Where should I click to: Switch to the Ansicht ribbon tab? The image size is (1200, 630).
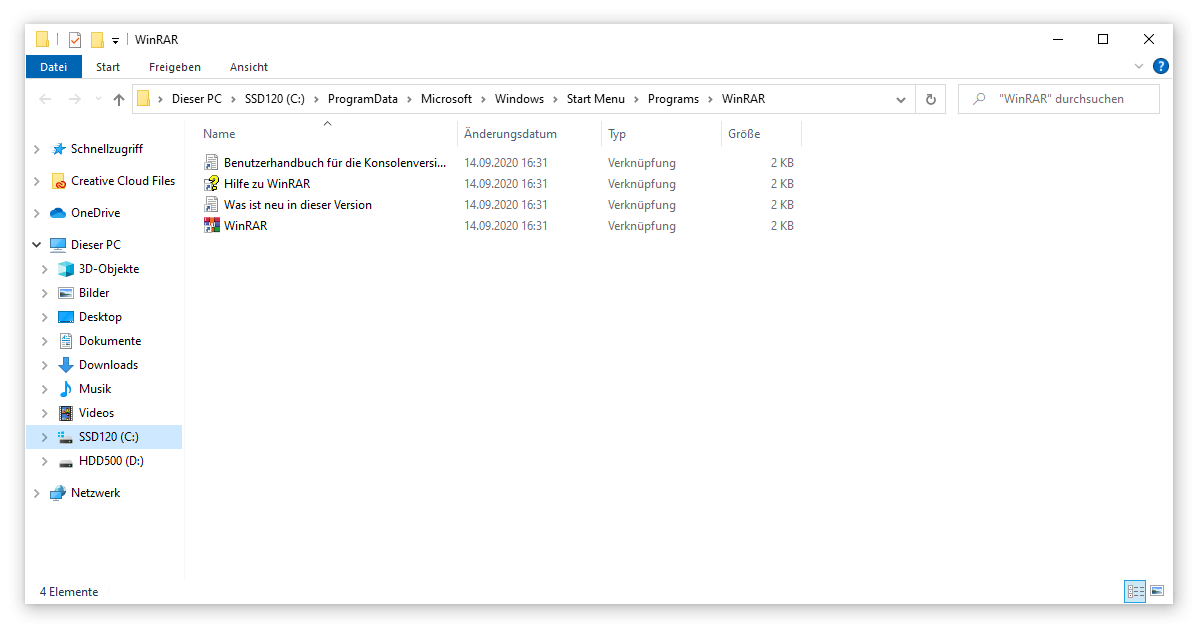248,67
